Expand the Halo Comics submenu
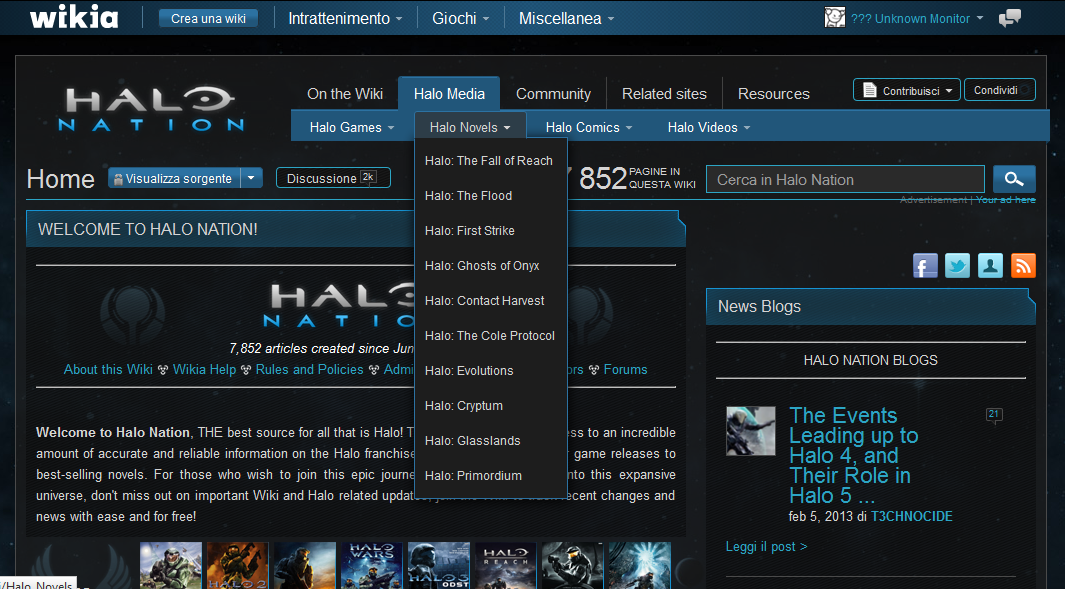The width and height of the screenshot is (1065, 589). pos(589,127)
